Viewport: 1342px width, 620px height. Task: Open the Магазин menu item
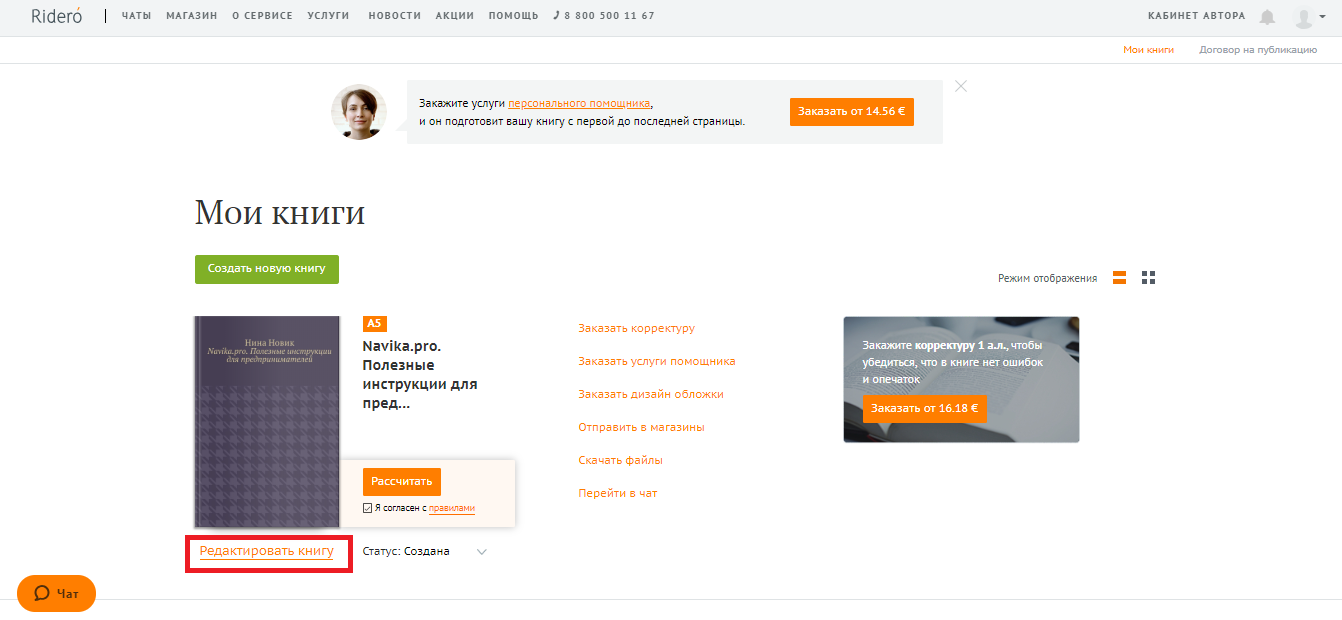coord(191,16)
